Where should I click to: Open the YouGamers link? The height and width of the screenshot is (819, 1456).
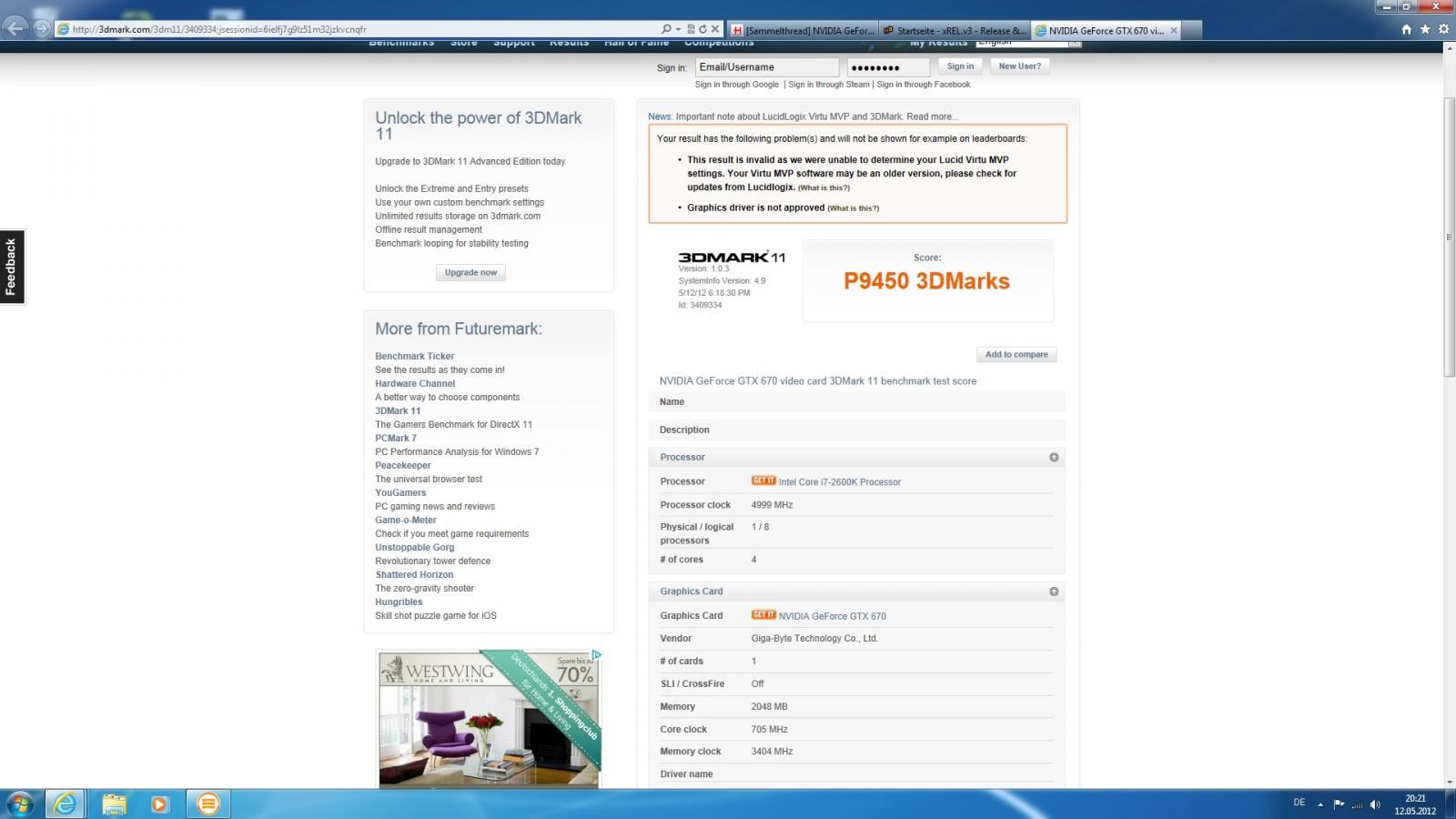pos(400,492)
